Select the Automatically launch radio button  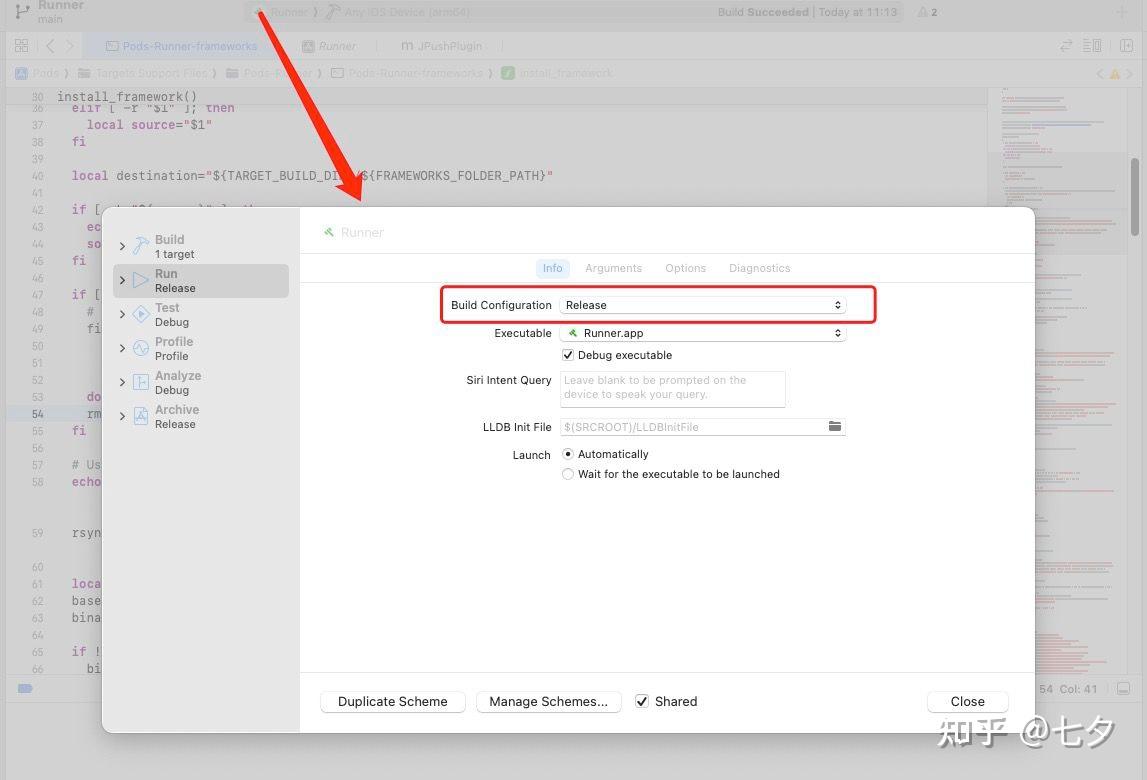(567, 453)
